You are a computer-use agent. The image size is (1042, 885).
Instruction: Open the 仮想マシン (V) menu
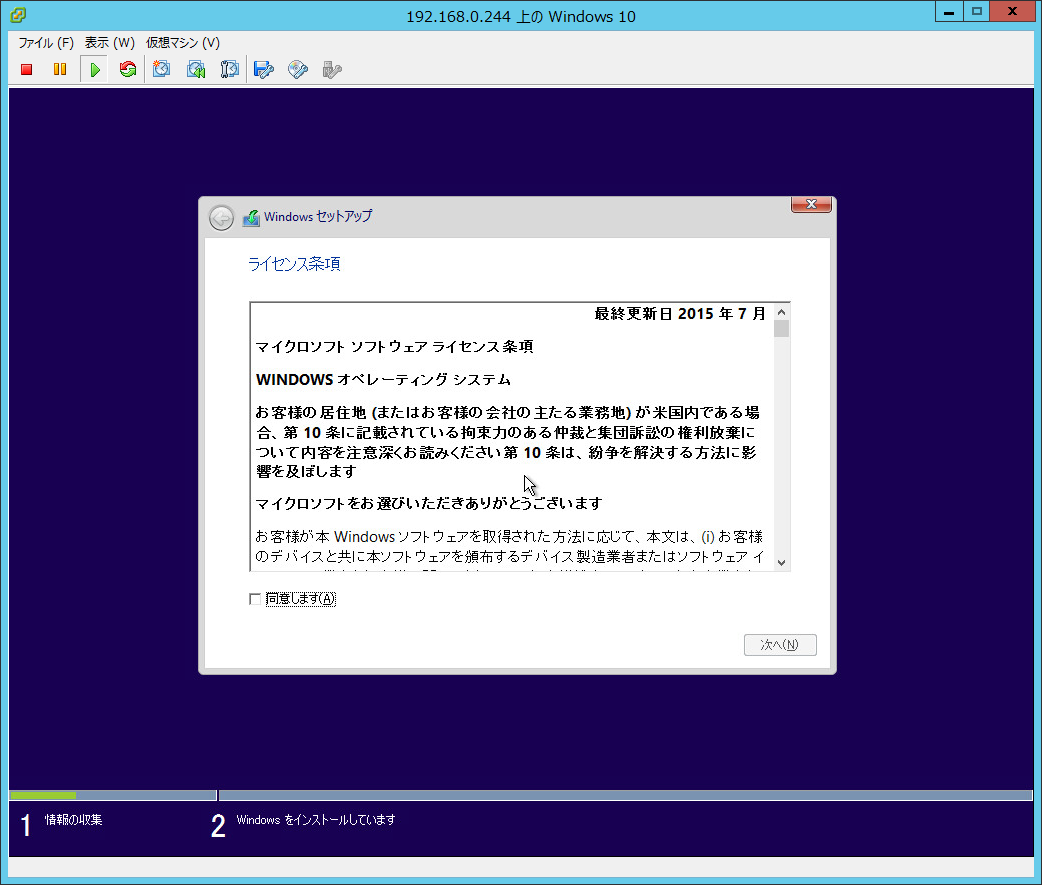(x=183, y=43)
